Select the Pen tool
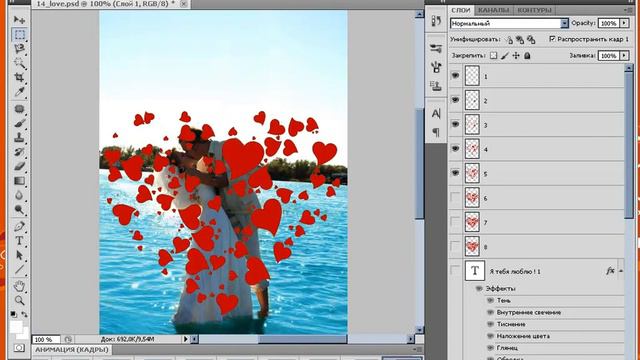The width and height of the screenshot is (640, 360). pyautogui.click(x=19, y=226)
